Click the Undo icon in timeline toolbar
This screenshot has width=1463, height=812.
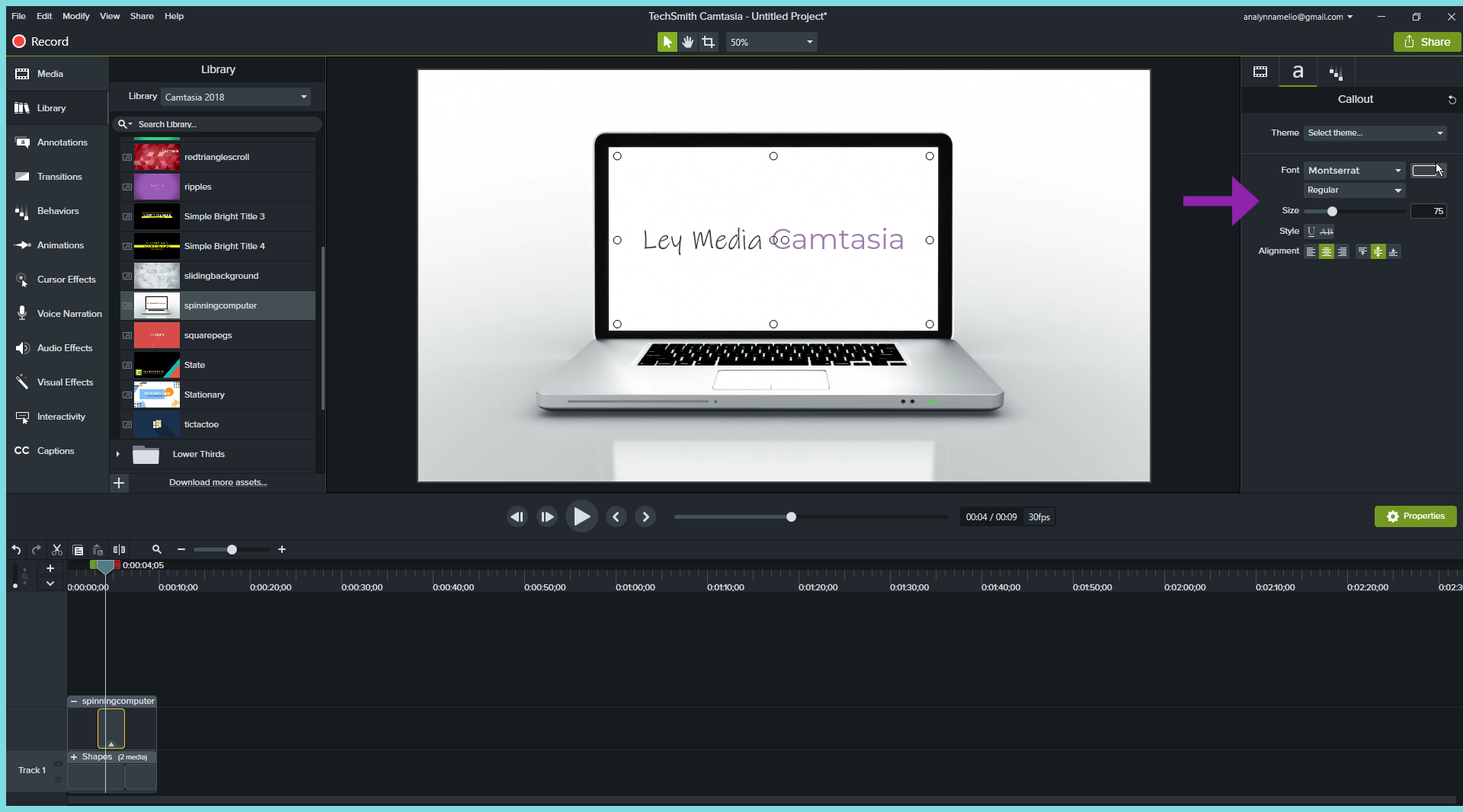coord(16,549)
